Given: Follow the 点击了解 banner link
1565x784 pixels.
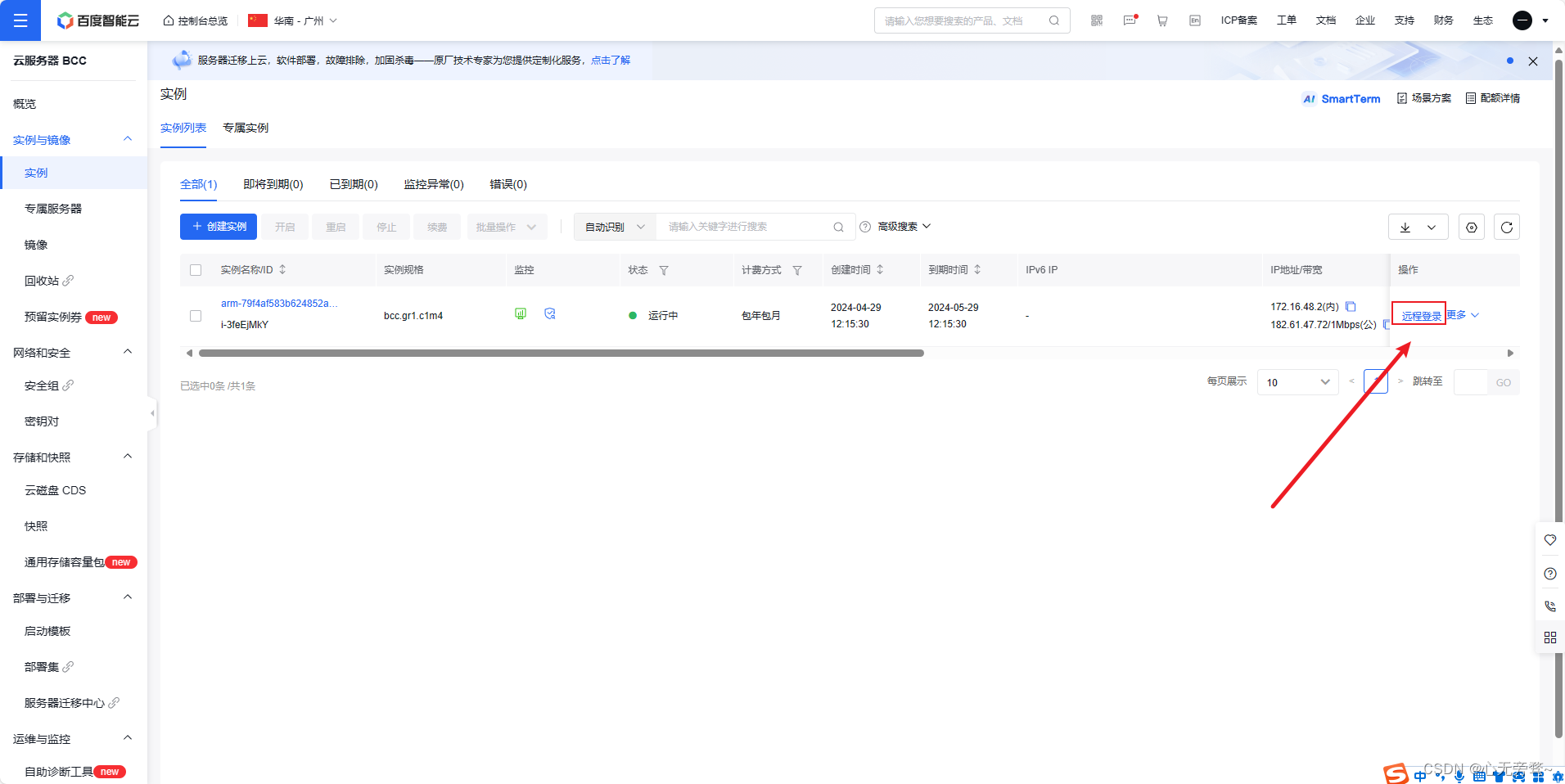Looking at the screenshot, I should point(611,61).
